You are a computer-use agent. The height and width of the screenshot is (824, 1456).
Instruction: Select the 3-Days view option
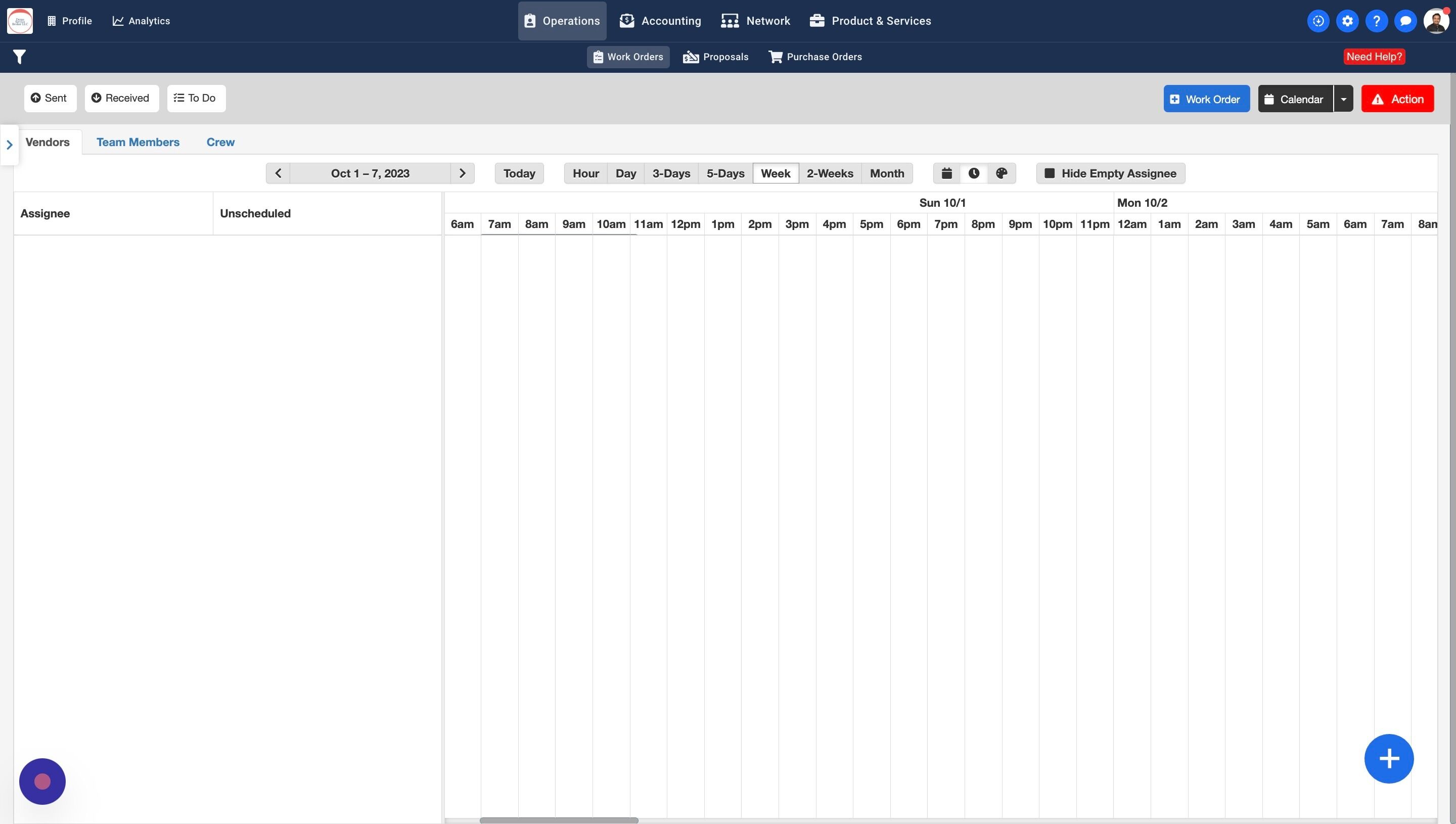point(670,173)
